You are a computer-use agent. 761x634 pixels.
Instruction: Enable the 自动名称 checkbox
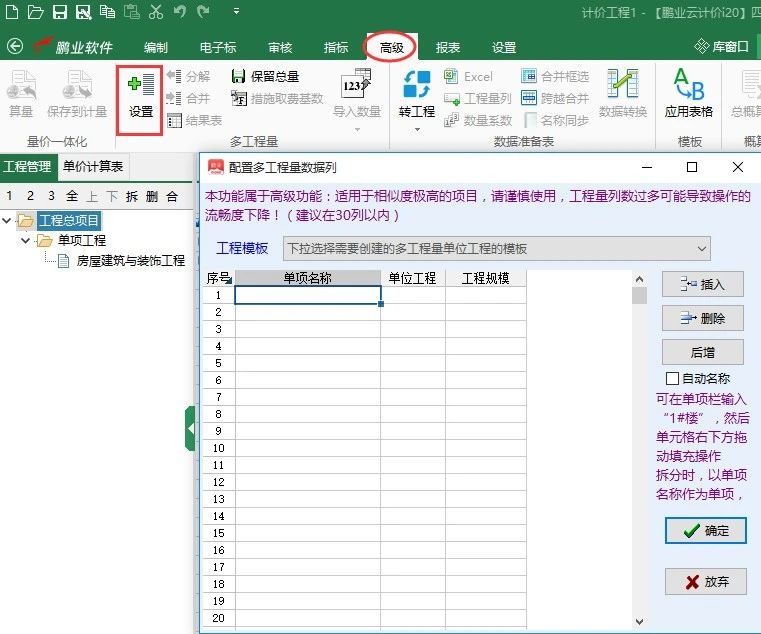673,378
